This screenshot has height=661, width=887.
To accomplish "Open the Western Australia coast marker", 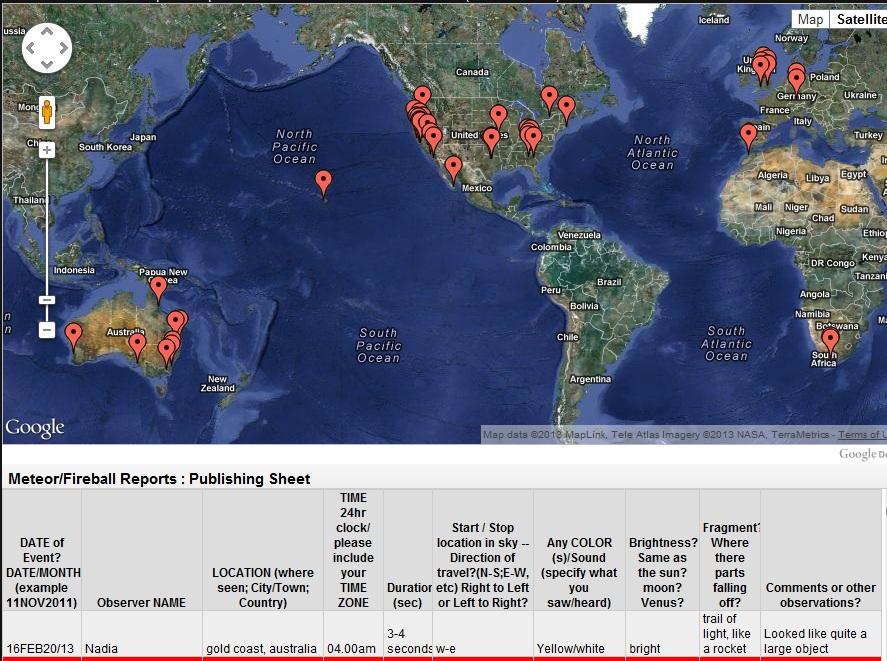I will coord(73,335).
